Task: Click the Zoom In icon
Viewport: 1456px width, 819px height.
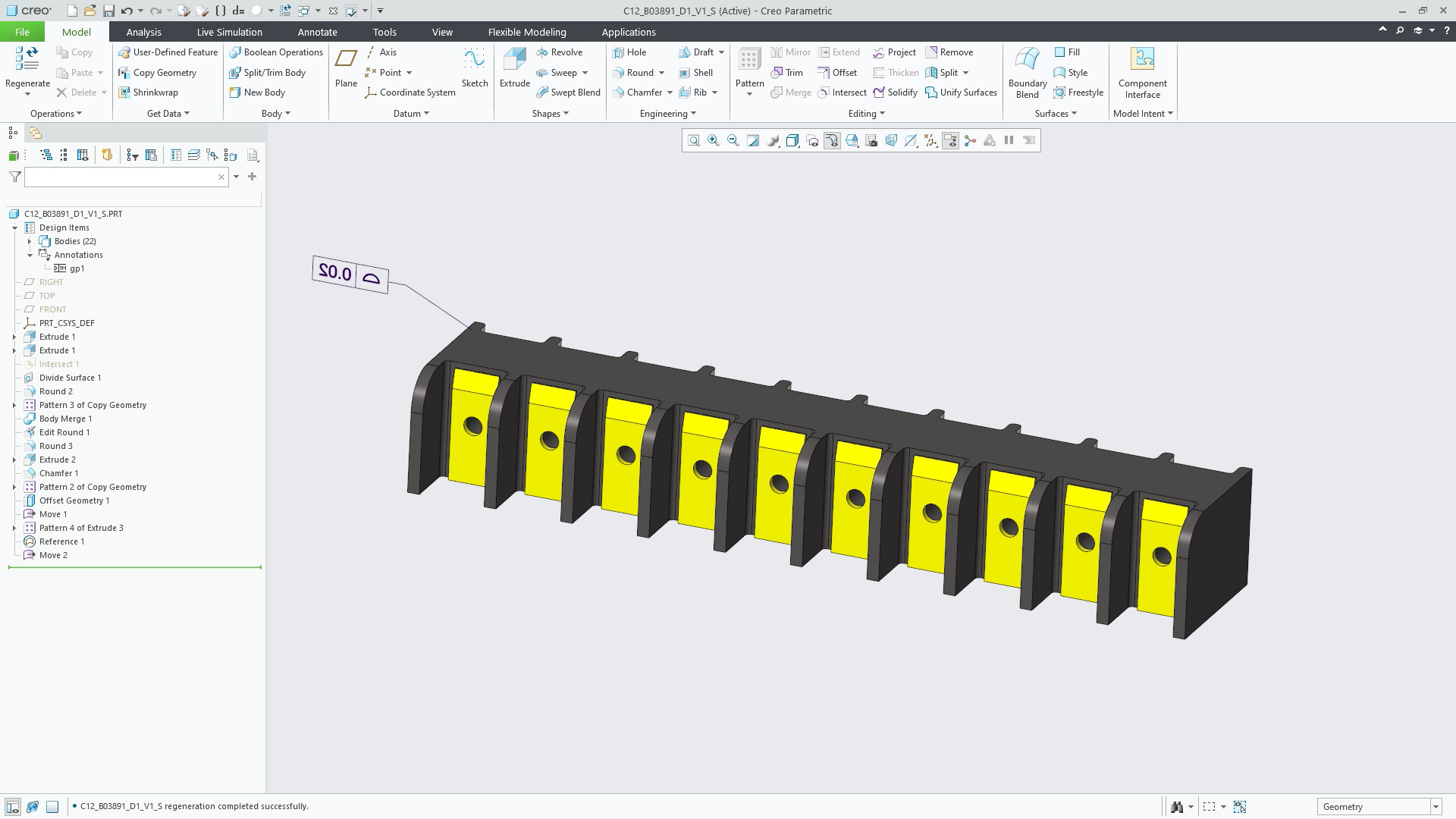Action: (713, 140)
